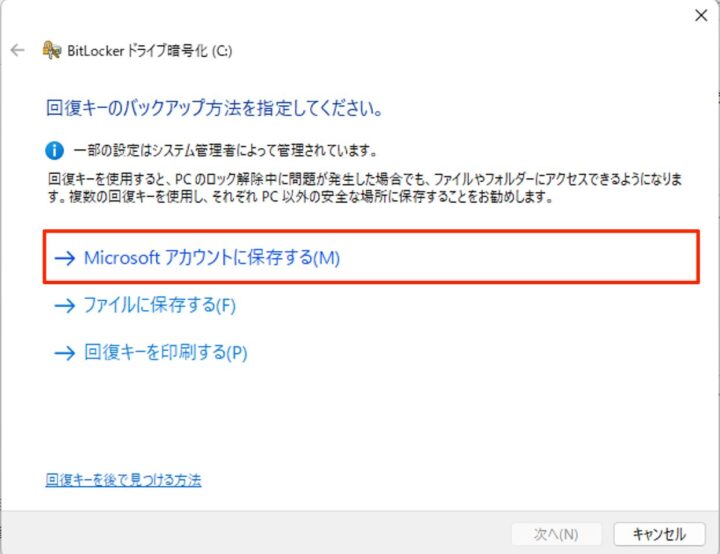This screenshot has height=554, width=720.
Task: Click the recovery key description paragraph
Action: click(365, 187)
